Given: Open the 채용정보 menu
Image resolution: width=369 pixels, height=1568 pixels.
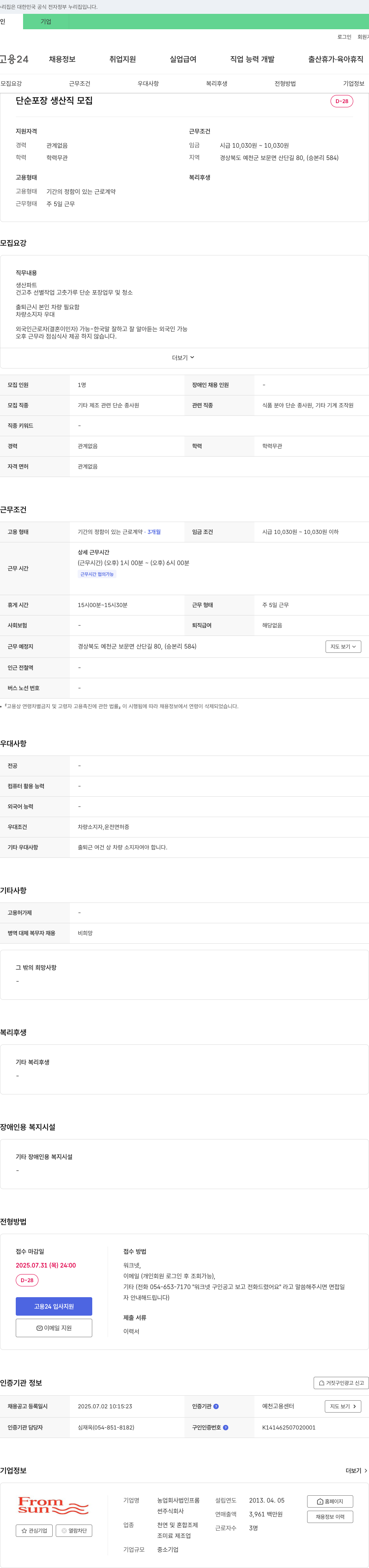Looking at the screenshot, I should (62, 59).
